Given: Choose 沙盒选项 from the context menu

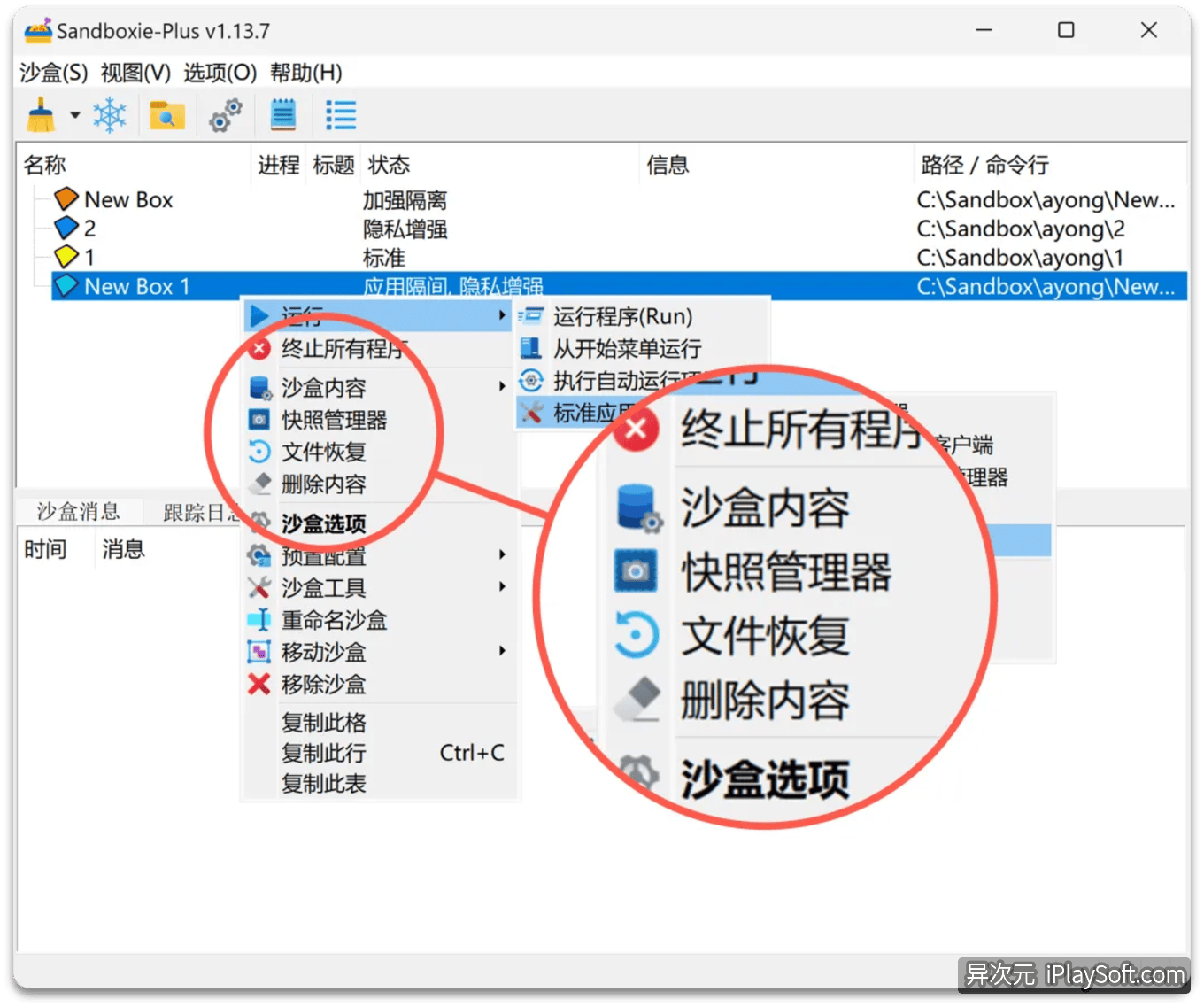Looking at the screenshot, I should pos(324,524).
